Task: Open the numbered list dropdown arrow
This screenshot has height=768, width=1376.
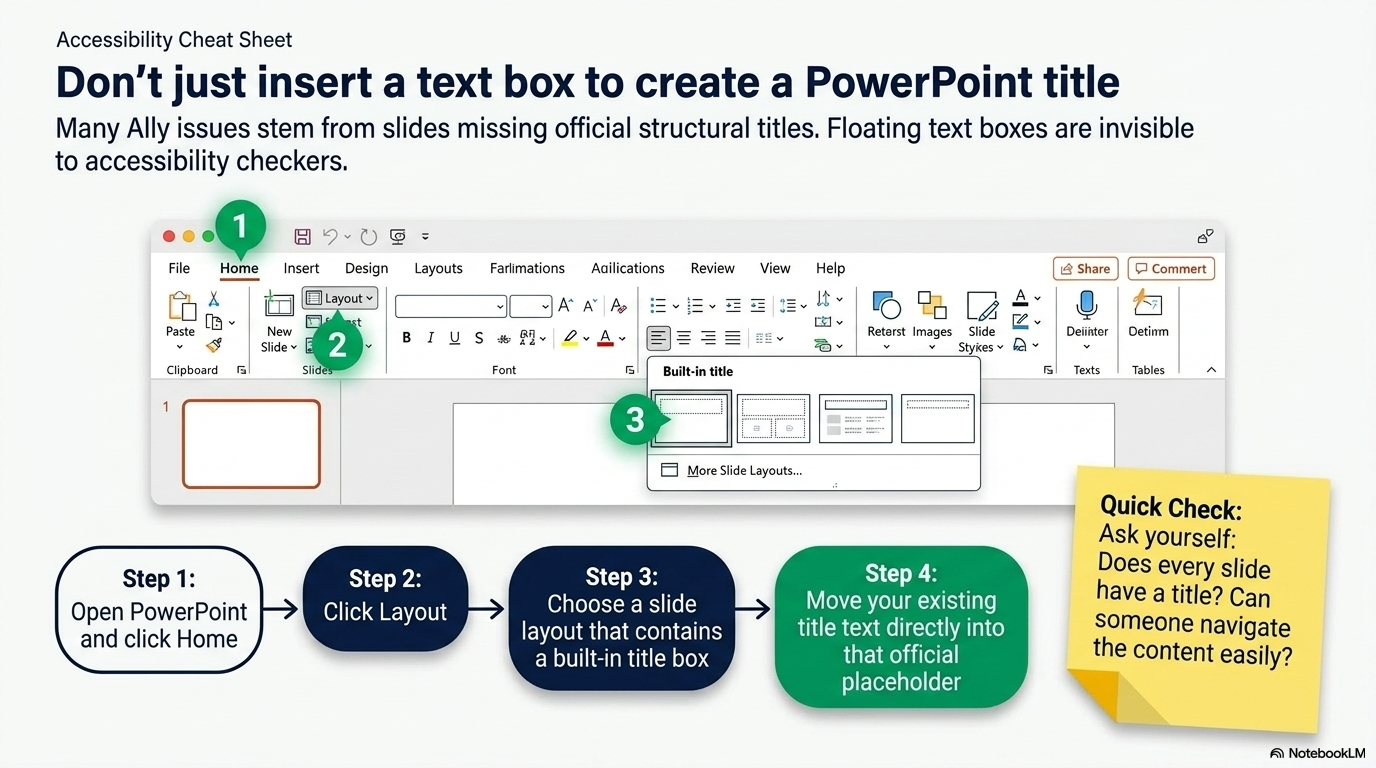Action: (x=711, y=307)
